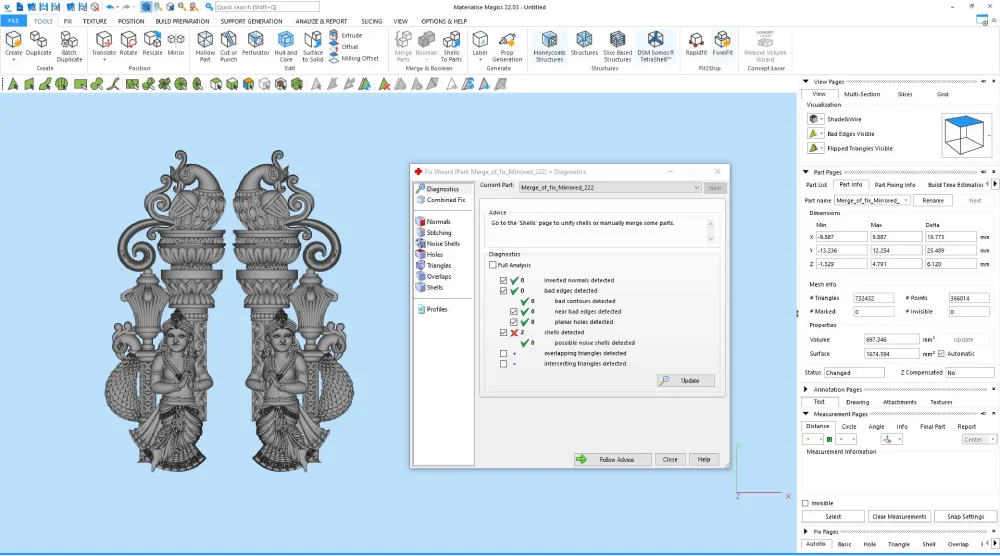This screenshot has width=1000, height=556.
Task: Open the SUPPORT GENERATION ribbon tab
Action: pos(251,21)
